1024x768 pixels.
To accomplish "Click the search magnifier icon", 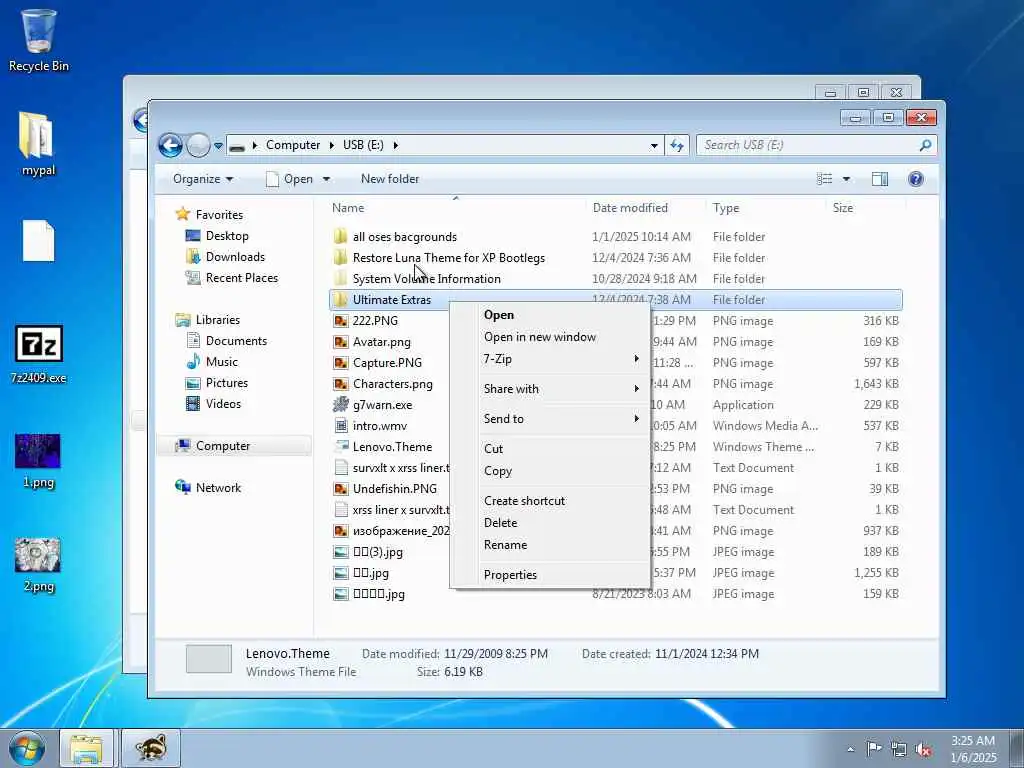I will coord(925,145).
